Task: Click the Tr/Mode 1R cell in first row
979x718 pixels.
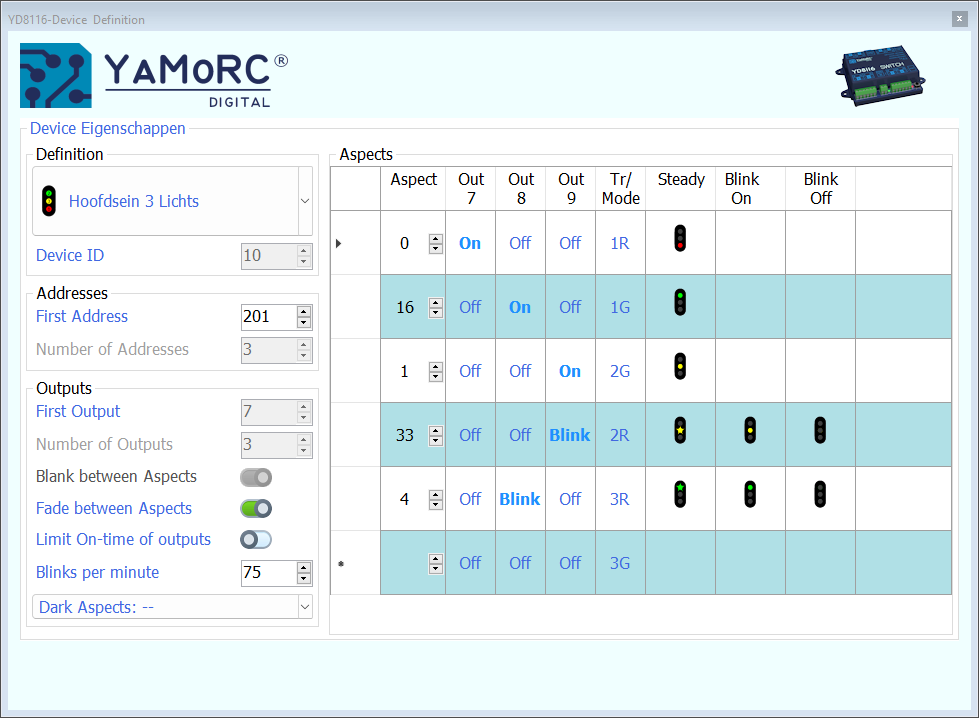Action: pos(620,243)
